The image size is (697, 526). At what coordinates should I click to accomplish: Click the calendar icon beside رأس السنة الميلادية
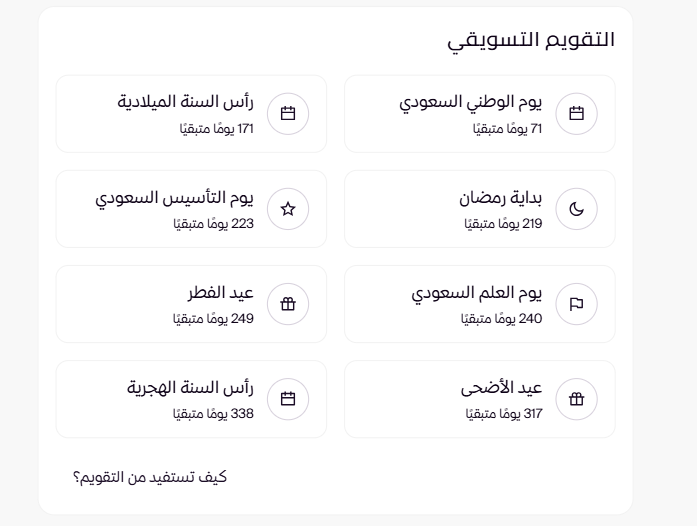click(x=288, y=114)
